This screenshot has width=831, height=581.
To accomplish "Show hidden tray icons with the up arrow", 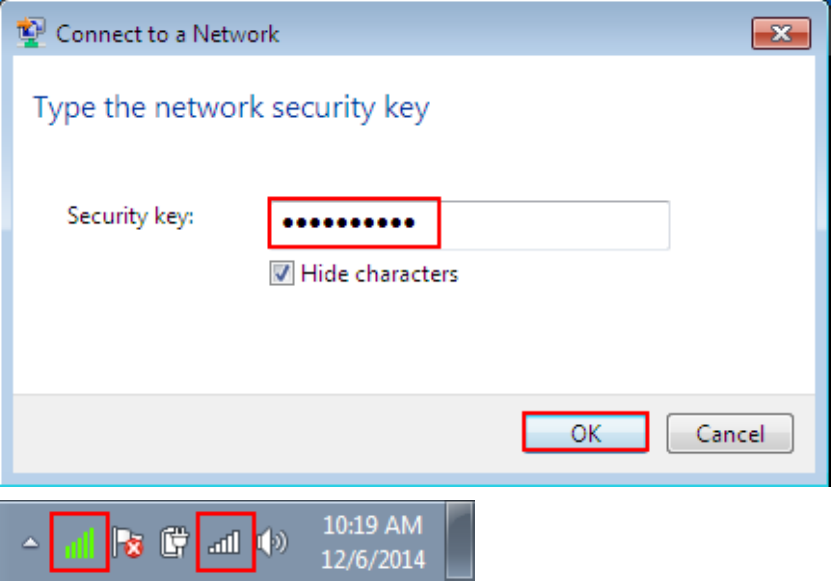I will click(31, 543).
